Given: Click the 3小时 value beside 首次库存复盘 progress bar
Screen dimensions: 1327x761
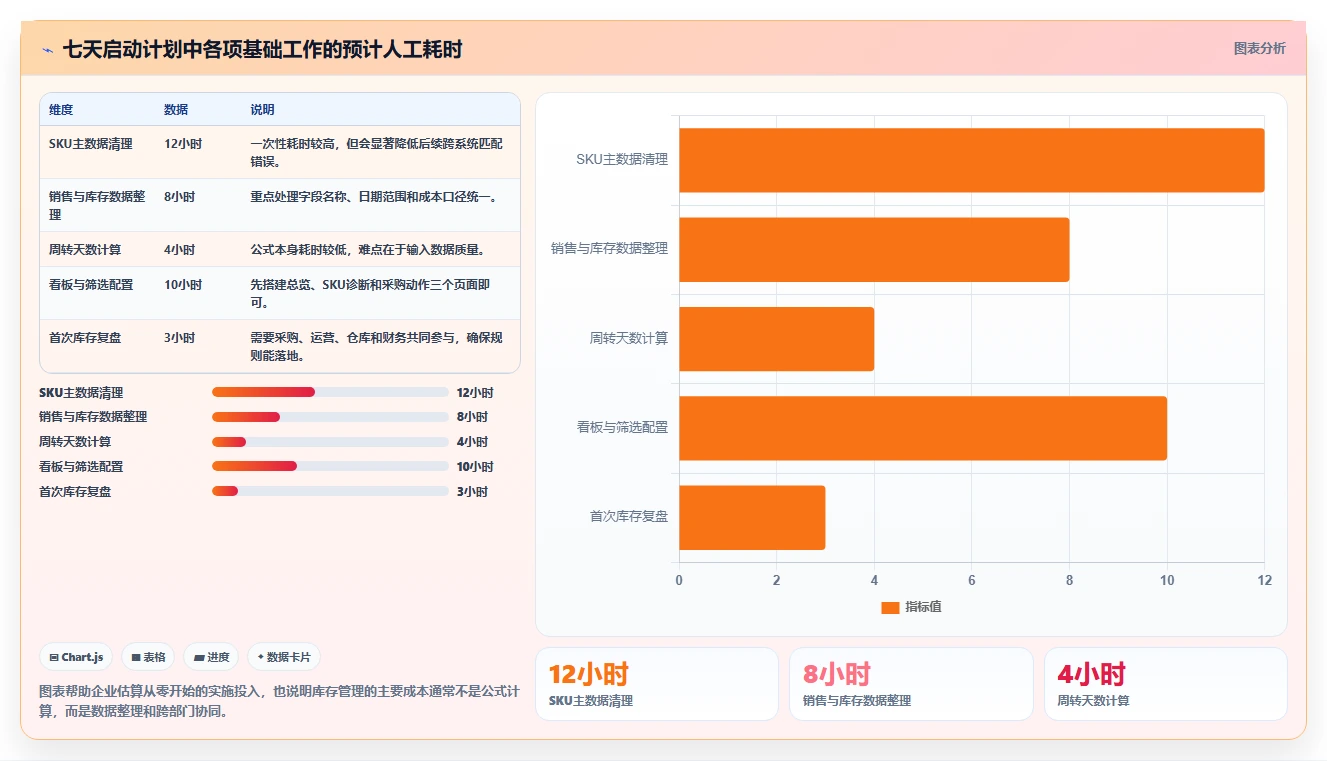Looking at the screenshot, I should tap(472, 491).
